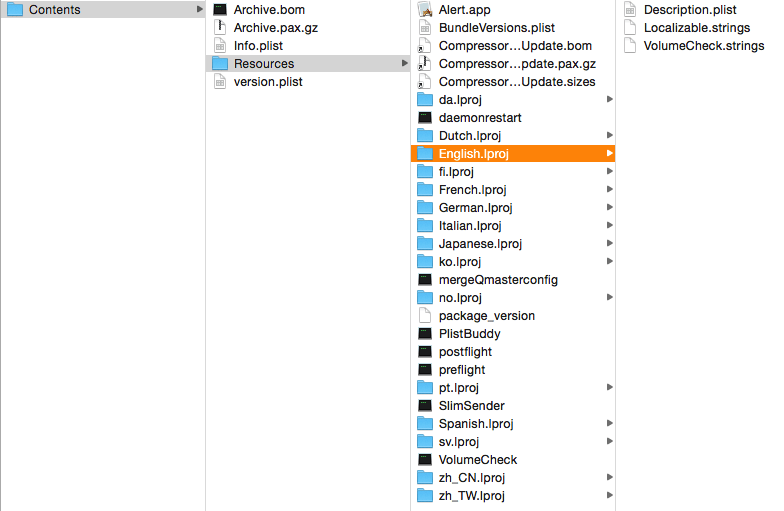The image size is (784, 511).
Task: Click the Compressor…Update.bom alias icon
Action: [425, 46]
